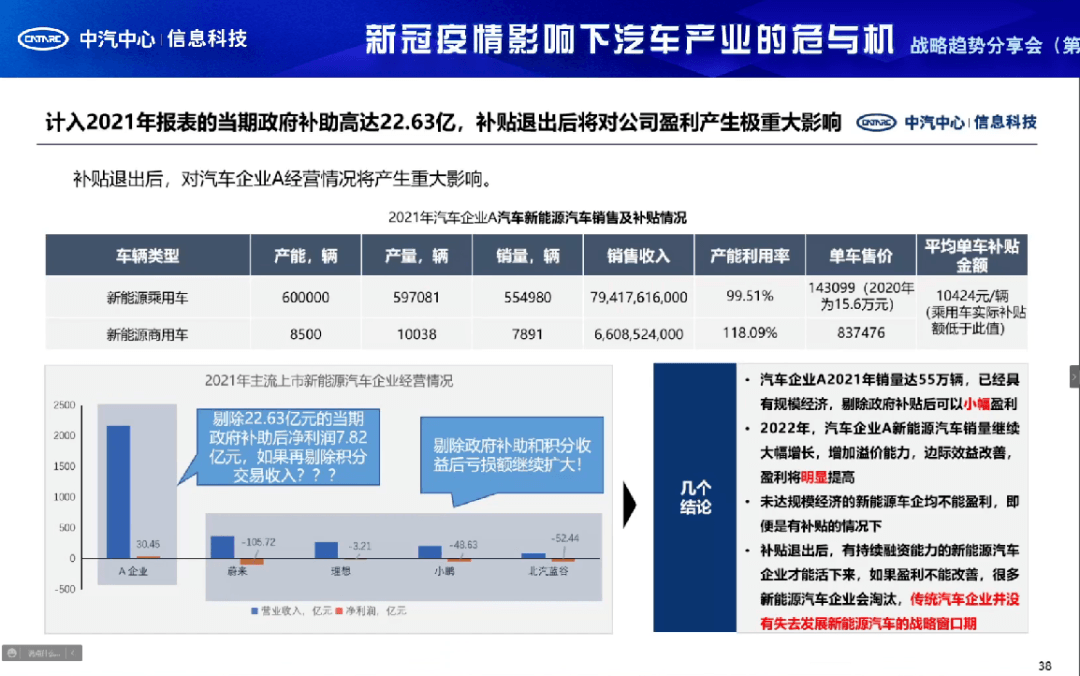Click the 837476 unit price cell
This screenshot has width=1080, height=676.
[x=861, y=333]
